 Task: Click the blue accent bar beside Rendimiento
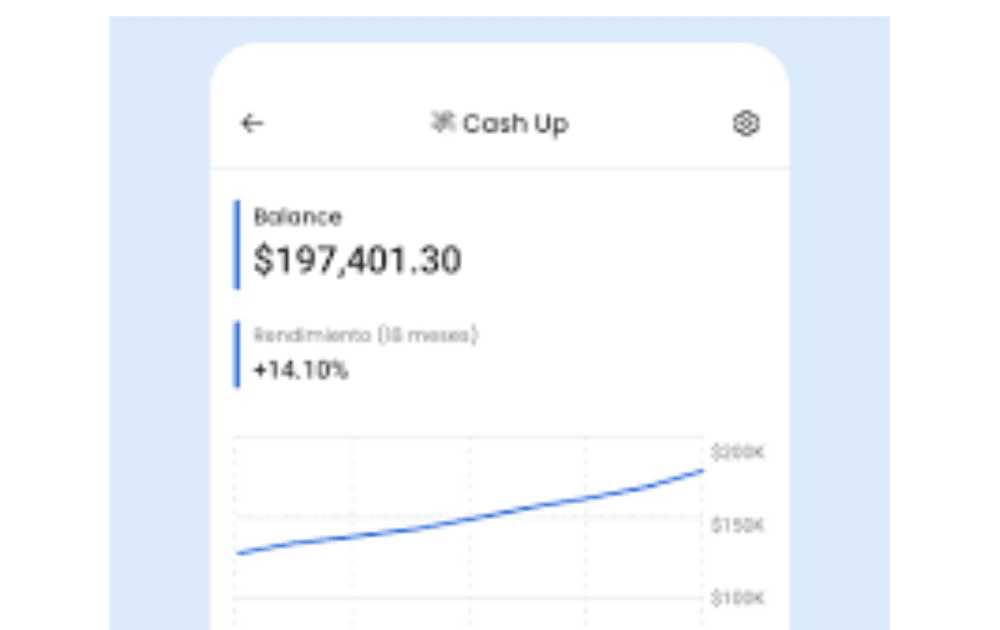[237, 354]
